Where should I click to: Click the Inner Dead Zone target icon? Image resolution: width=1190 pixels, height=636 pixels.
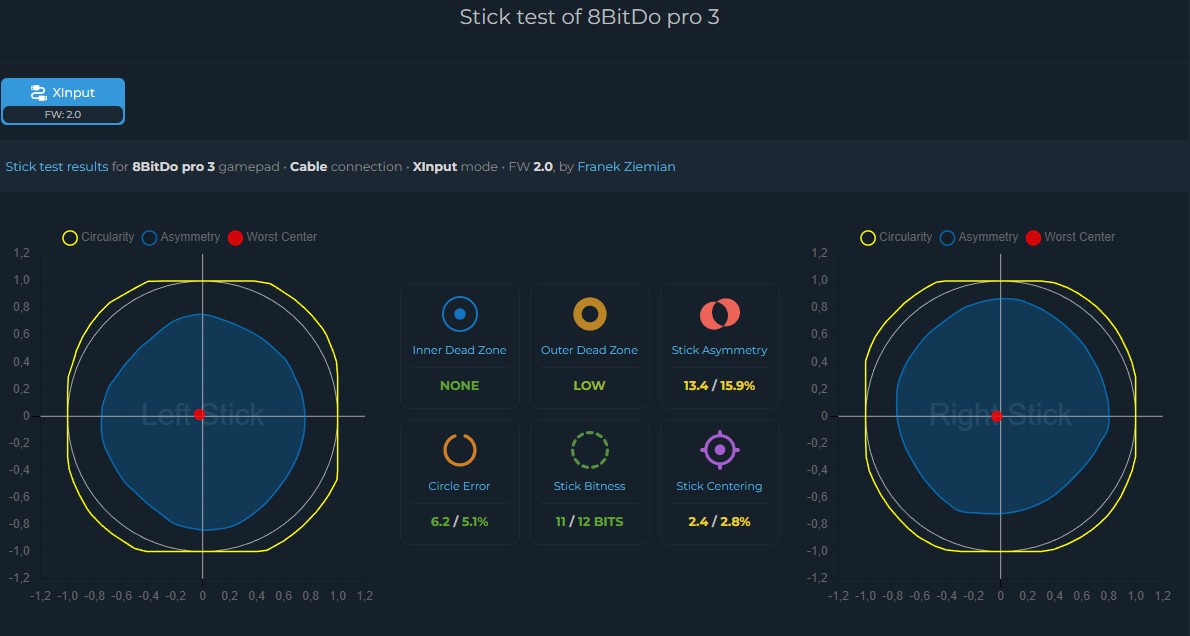(x=459, y=314)
